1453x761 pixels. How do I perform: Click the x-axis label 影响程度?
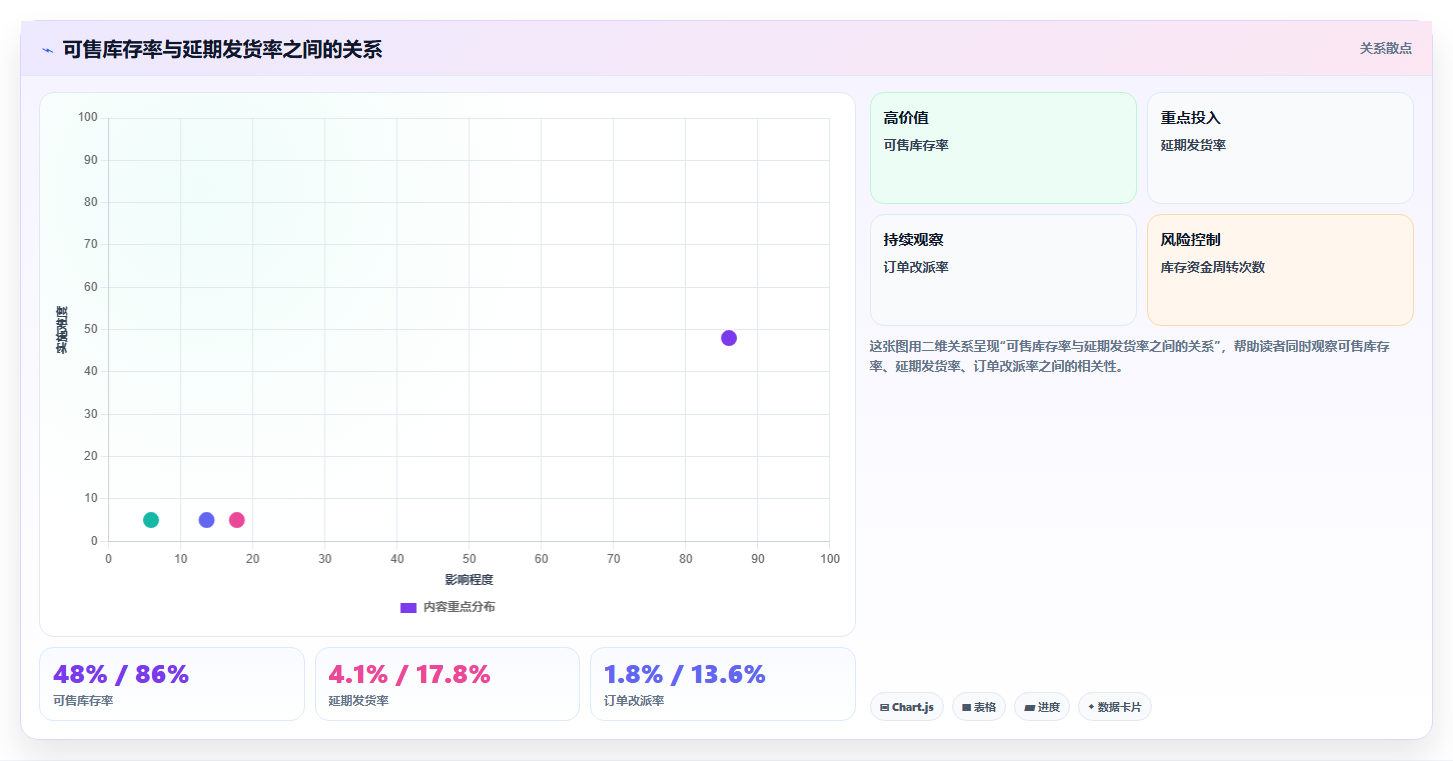[x=469, y=580]
